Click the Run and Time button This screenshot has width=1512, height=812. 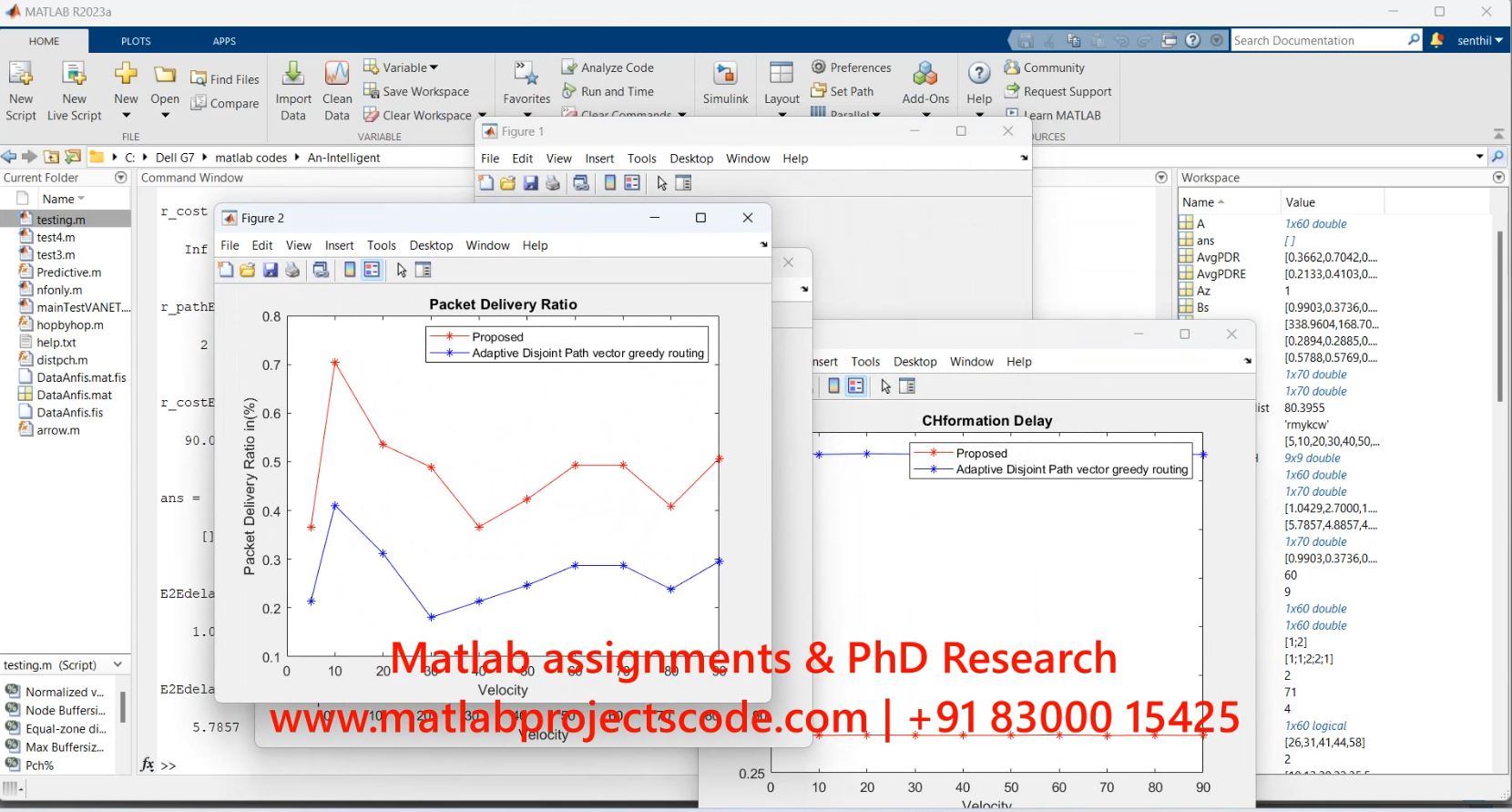[608, 91]
